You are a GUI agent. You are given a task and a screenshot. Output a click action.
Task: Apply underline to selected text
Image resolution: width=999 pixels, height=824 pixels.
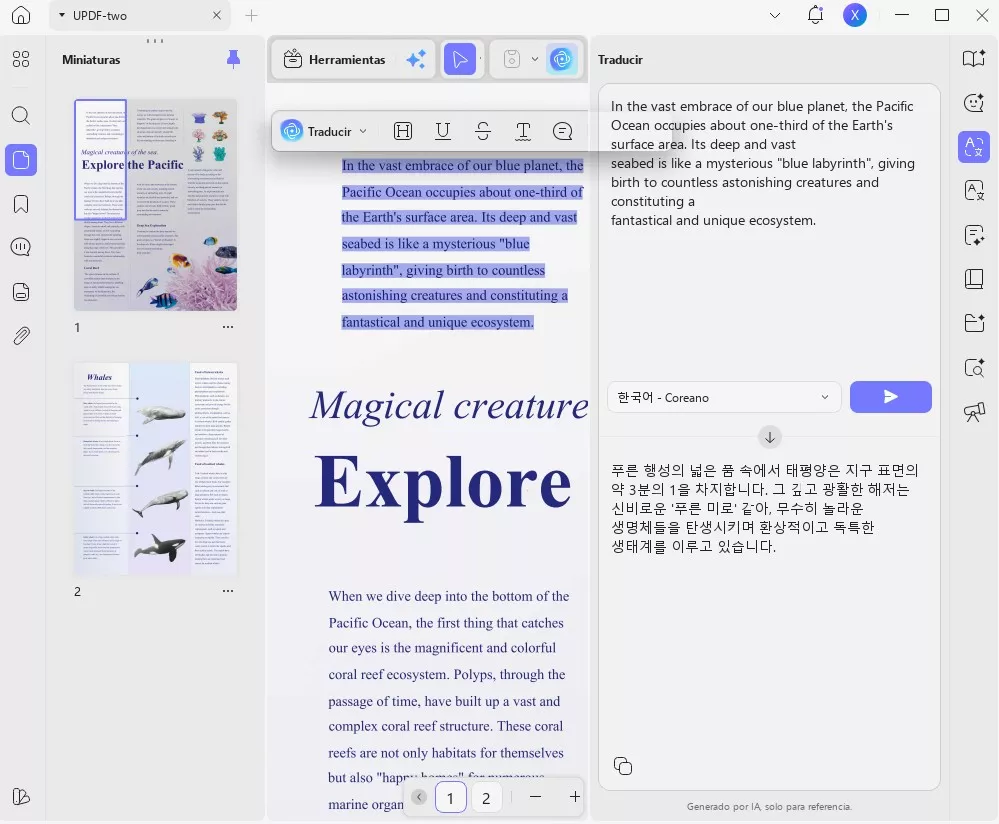point(443,131)
